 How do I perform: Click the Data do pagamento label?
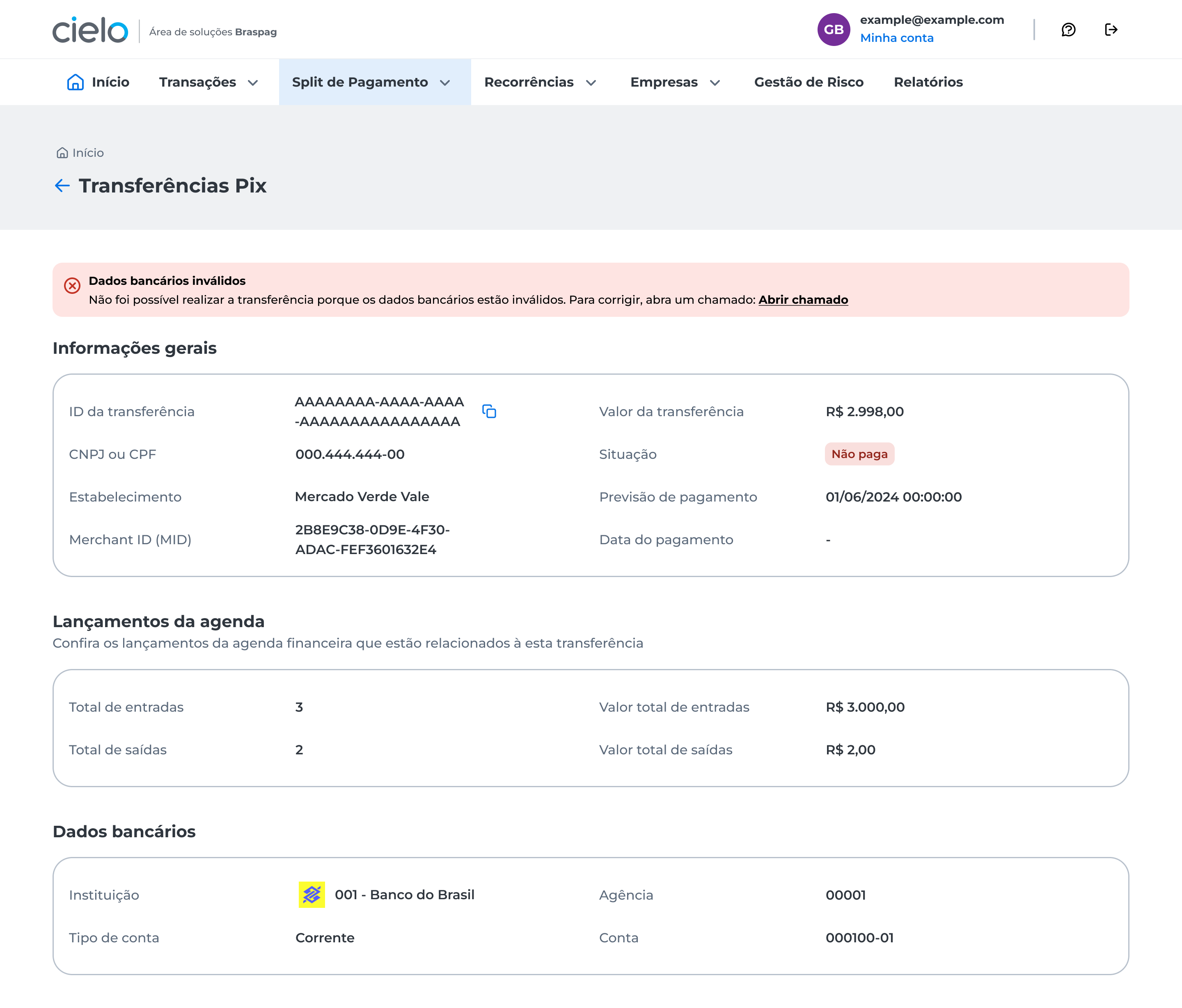tap(666, 540)
